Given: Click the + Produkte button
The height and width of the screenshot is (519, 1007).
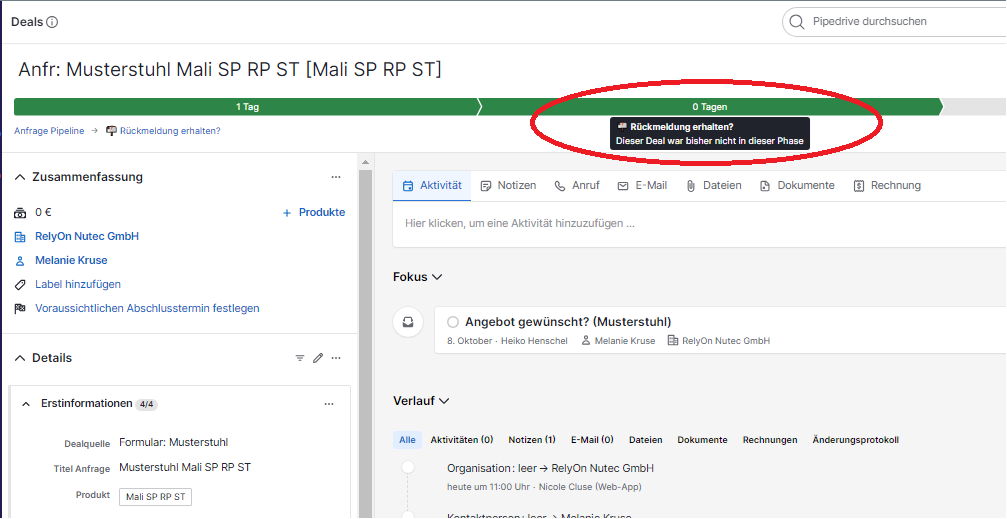Looking at the screenshot, I should [313, 212].
